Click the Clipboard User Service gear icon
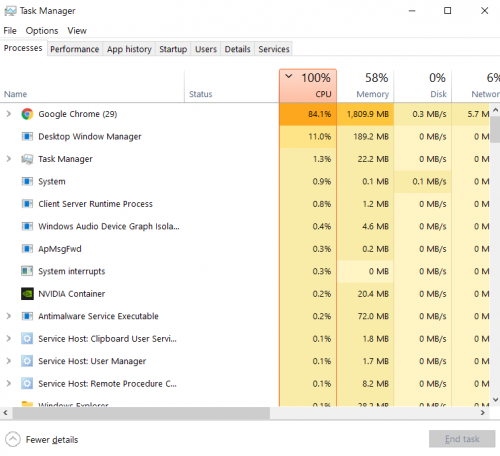 [x=27, y=339]
